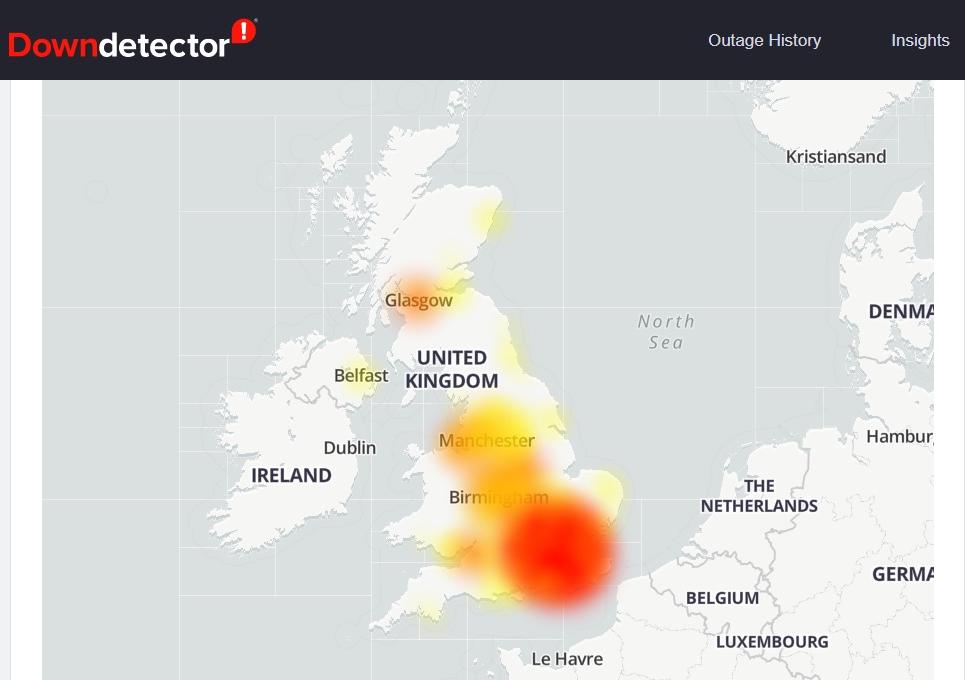Click the LUXEMBOURG country label

tap(772, 641)
